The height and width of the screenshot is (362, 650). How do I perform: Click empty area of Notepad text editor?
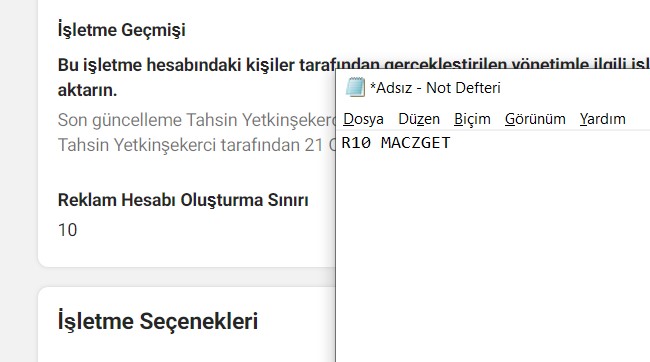click(x=493, y=257)
